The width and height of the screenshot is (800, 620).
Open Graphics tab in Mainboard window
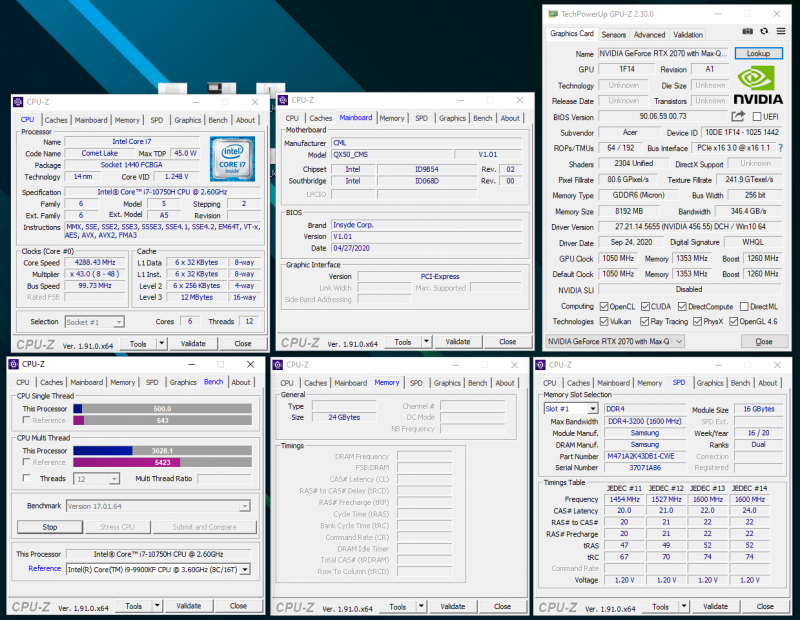click(x=452, y=118)
